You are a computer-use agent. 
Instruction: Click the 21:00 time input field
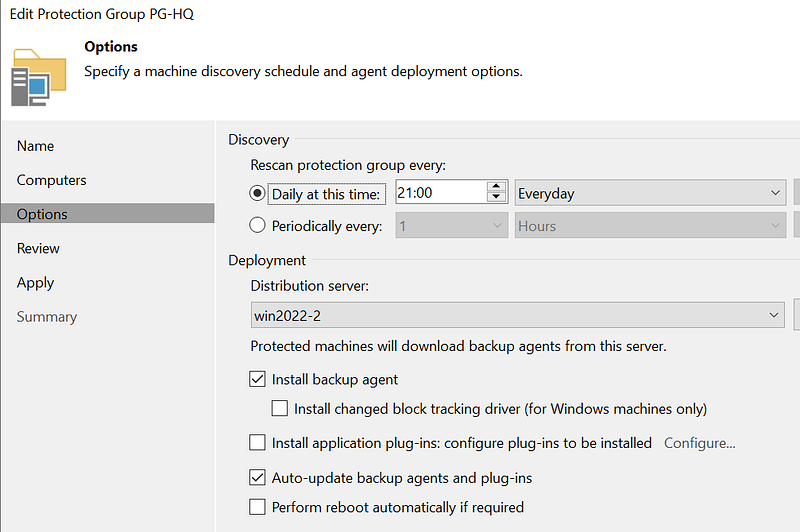438,193
